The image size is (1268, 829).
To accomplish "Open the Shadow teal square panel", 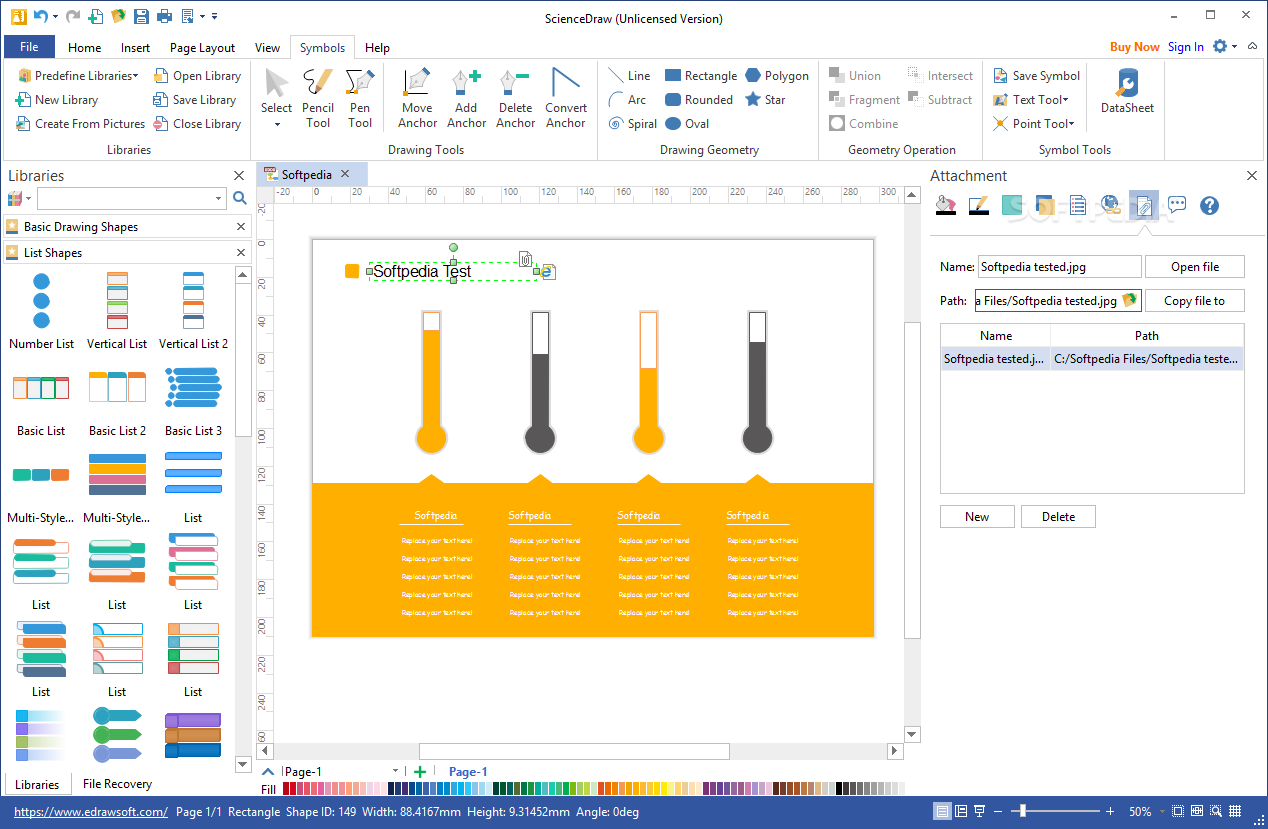I will 1011,206.
